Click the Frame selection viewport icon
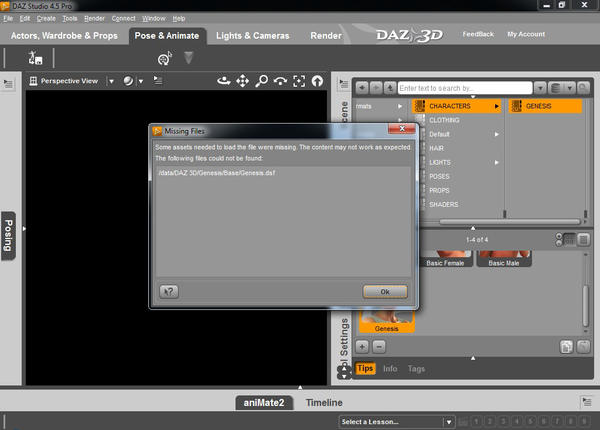This screenshot has height=430, width=600. pyautogui.click(x=299, y=81)
